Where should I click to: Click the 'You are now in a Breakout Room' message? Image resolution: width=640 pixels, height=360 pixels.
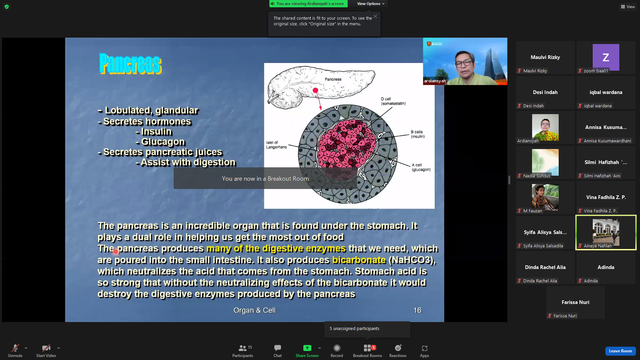point(265,178)
